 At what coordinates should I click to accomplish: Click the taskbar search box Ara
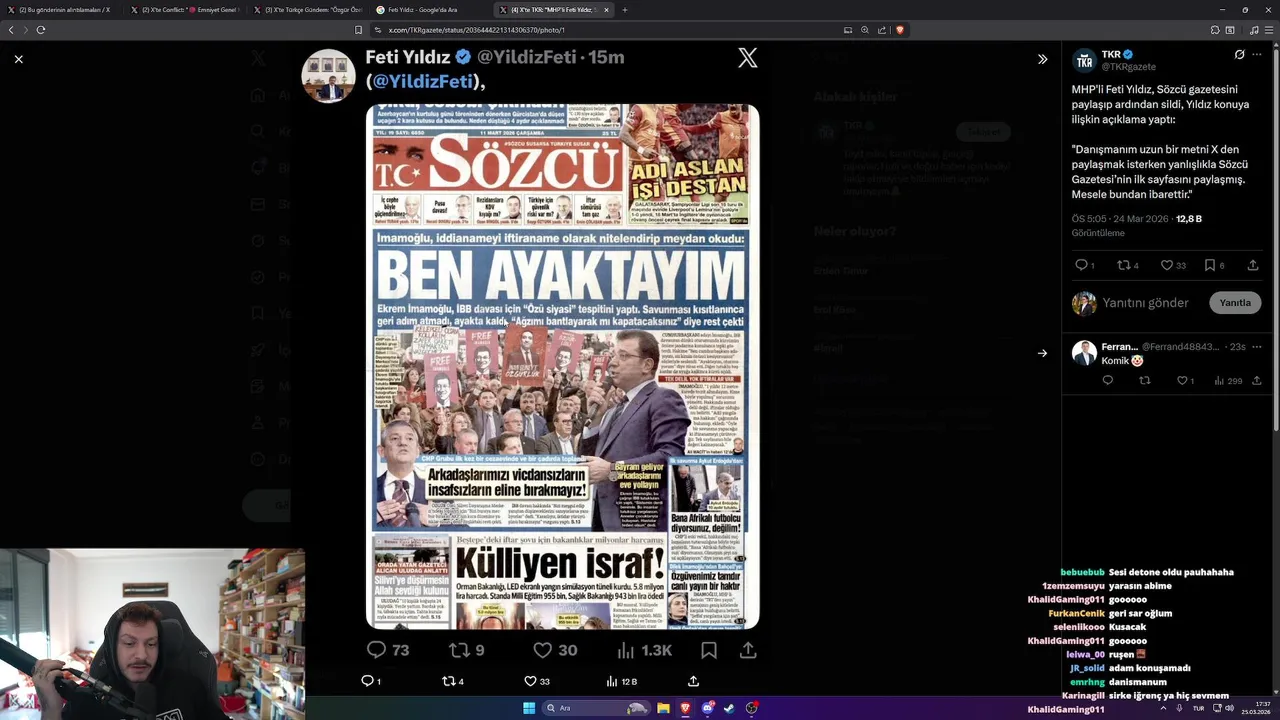[x=597, y=708]
